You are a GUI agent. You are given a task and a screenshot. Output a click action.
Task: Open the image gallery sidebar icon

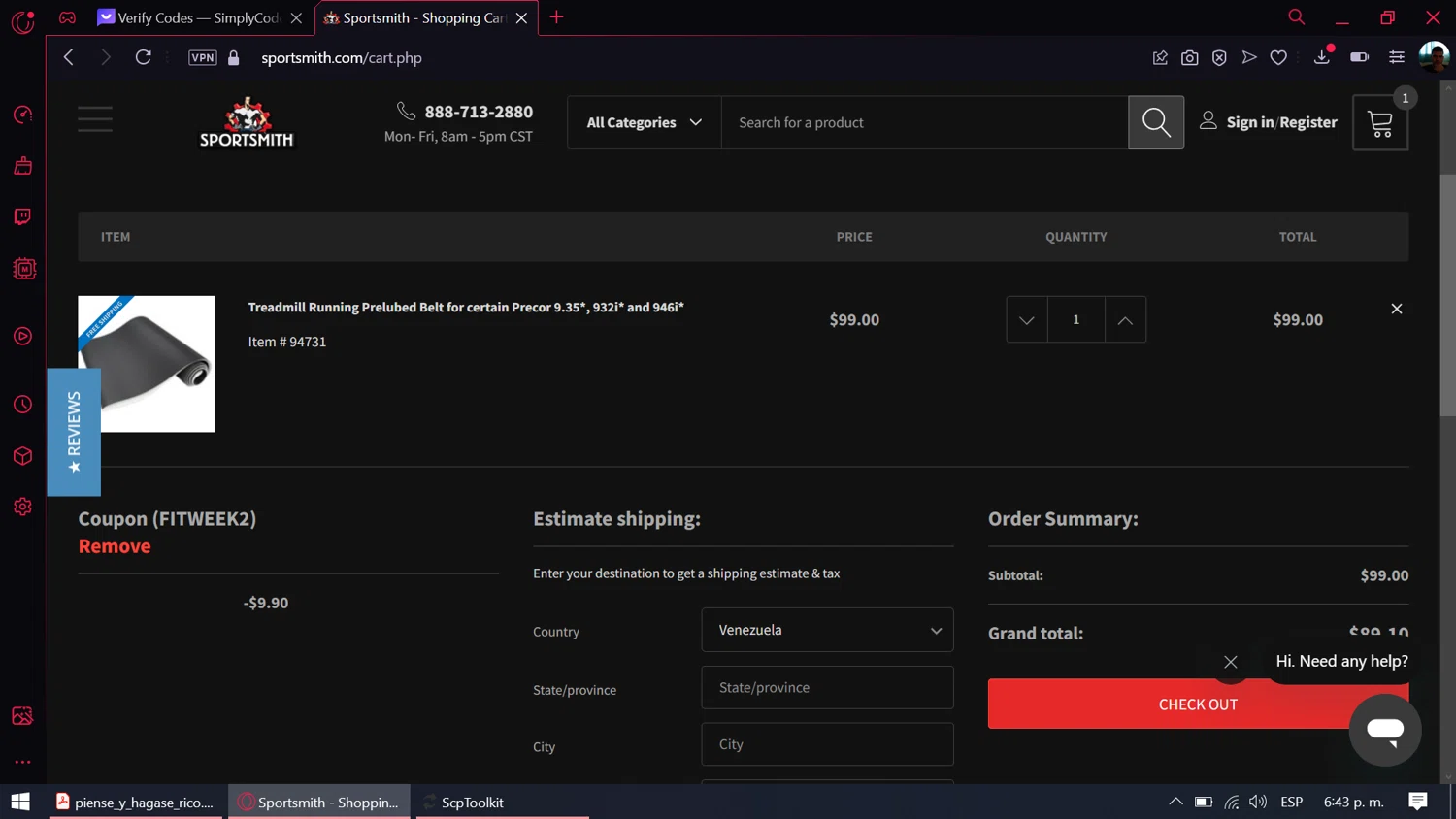[23, 716]
